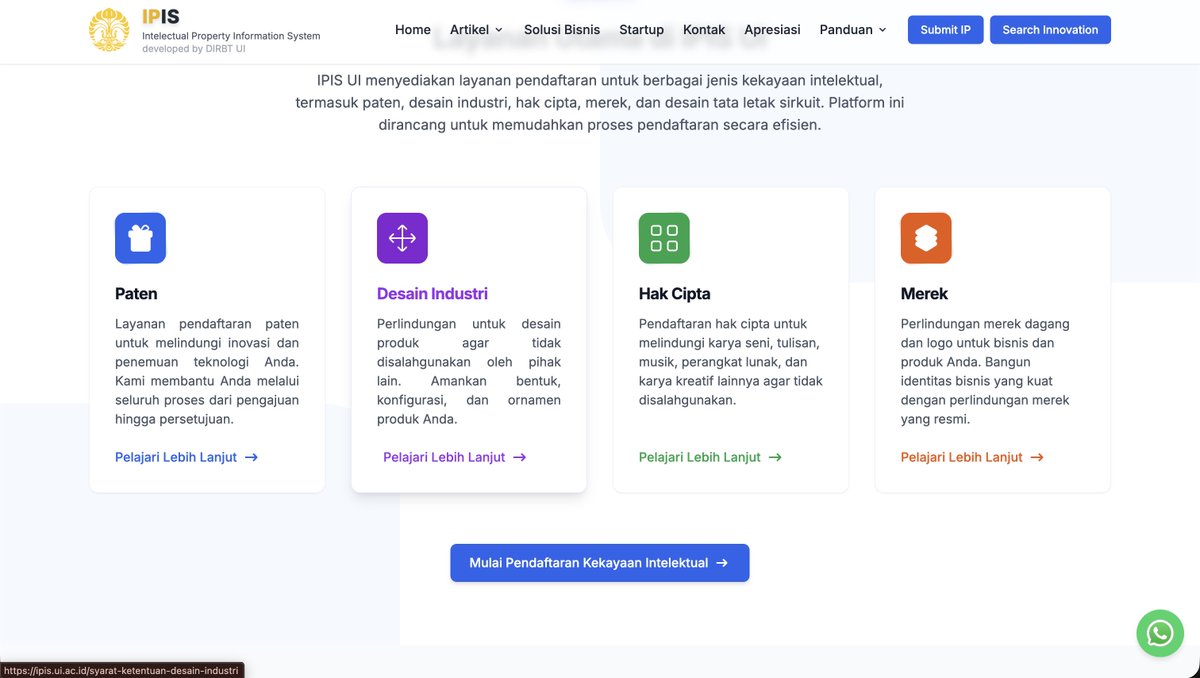
Task: Open the Apresiasi menu item
Action: point(773,30)
